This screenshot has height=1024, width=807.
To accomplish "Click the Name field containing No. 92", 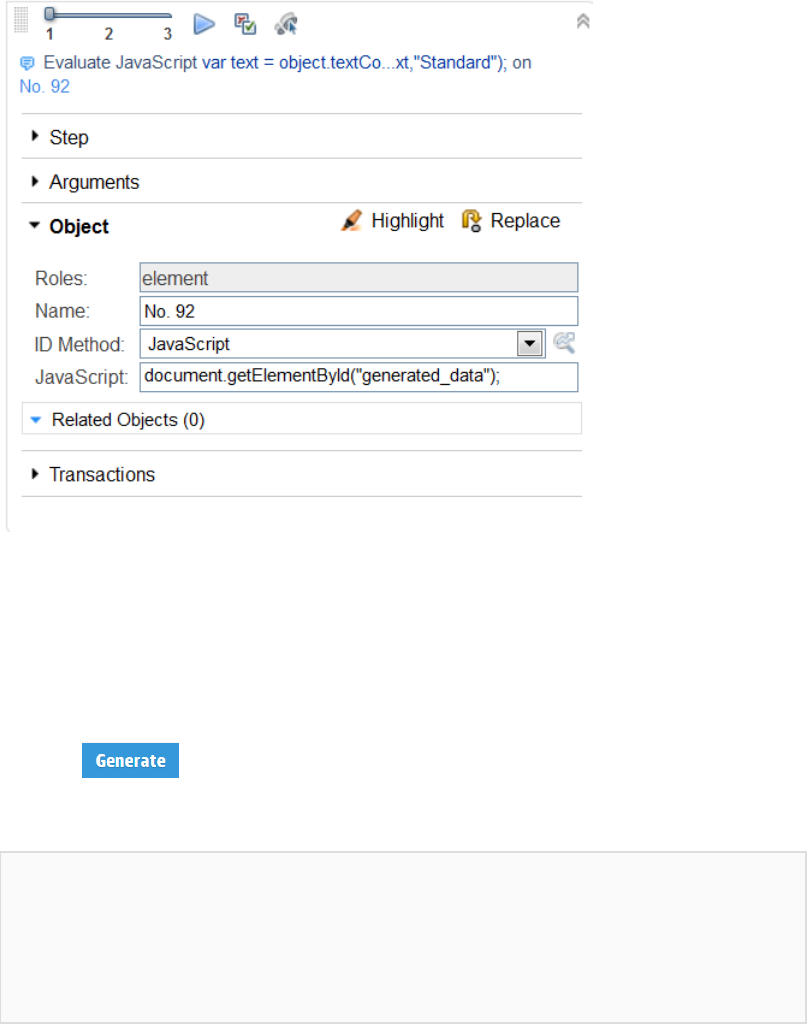I will coord(358,311).
